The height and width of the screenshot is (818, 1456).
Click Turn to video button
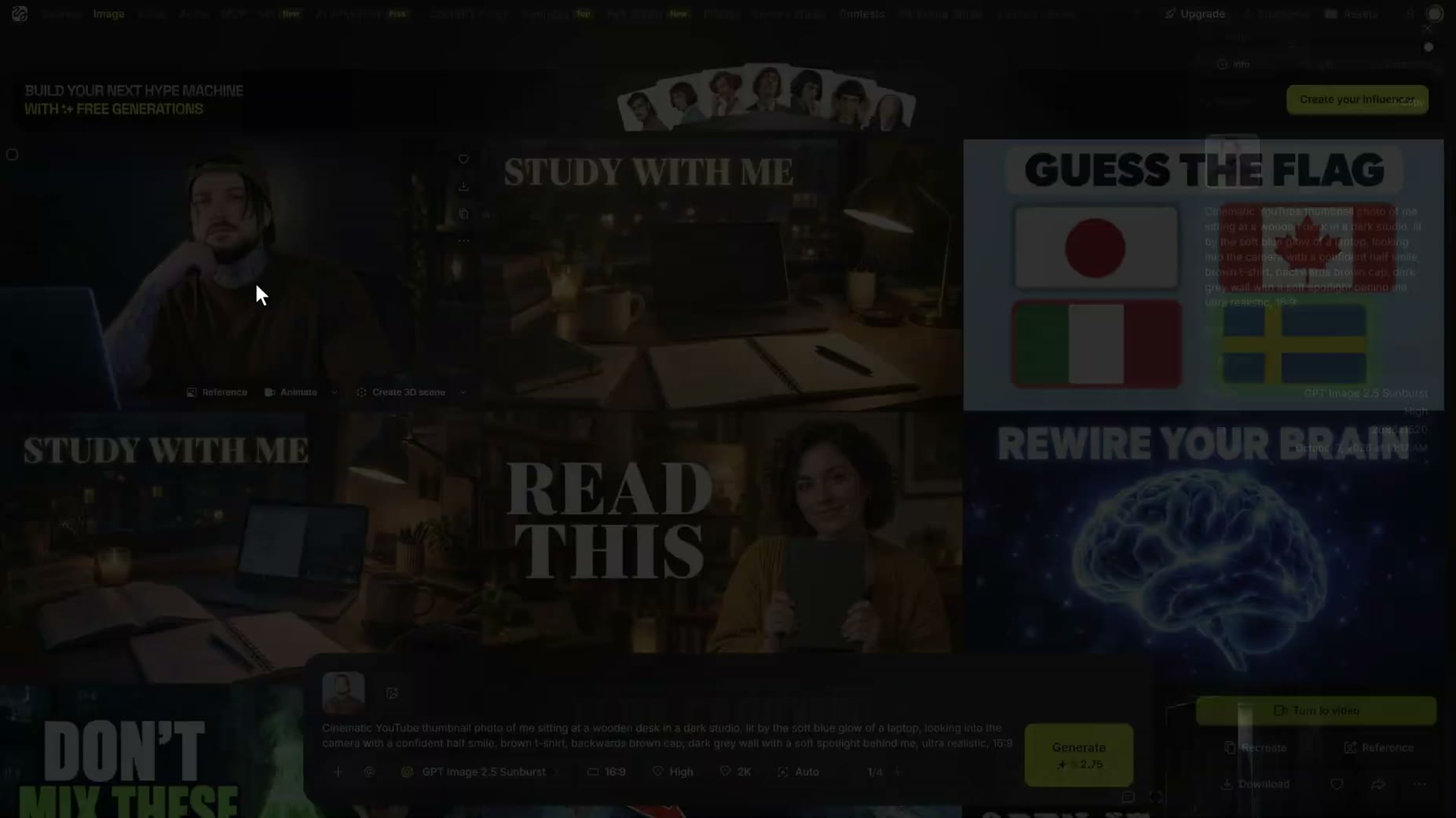pyautogui.click(x=1316, y=710)
